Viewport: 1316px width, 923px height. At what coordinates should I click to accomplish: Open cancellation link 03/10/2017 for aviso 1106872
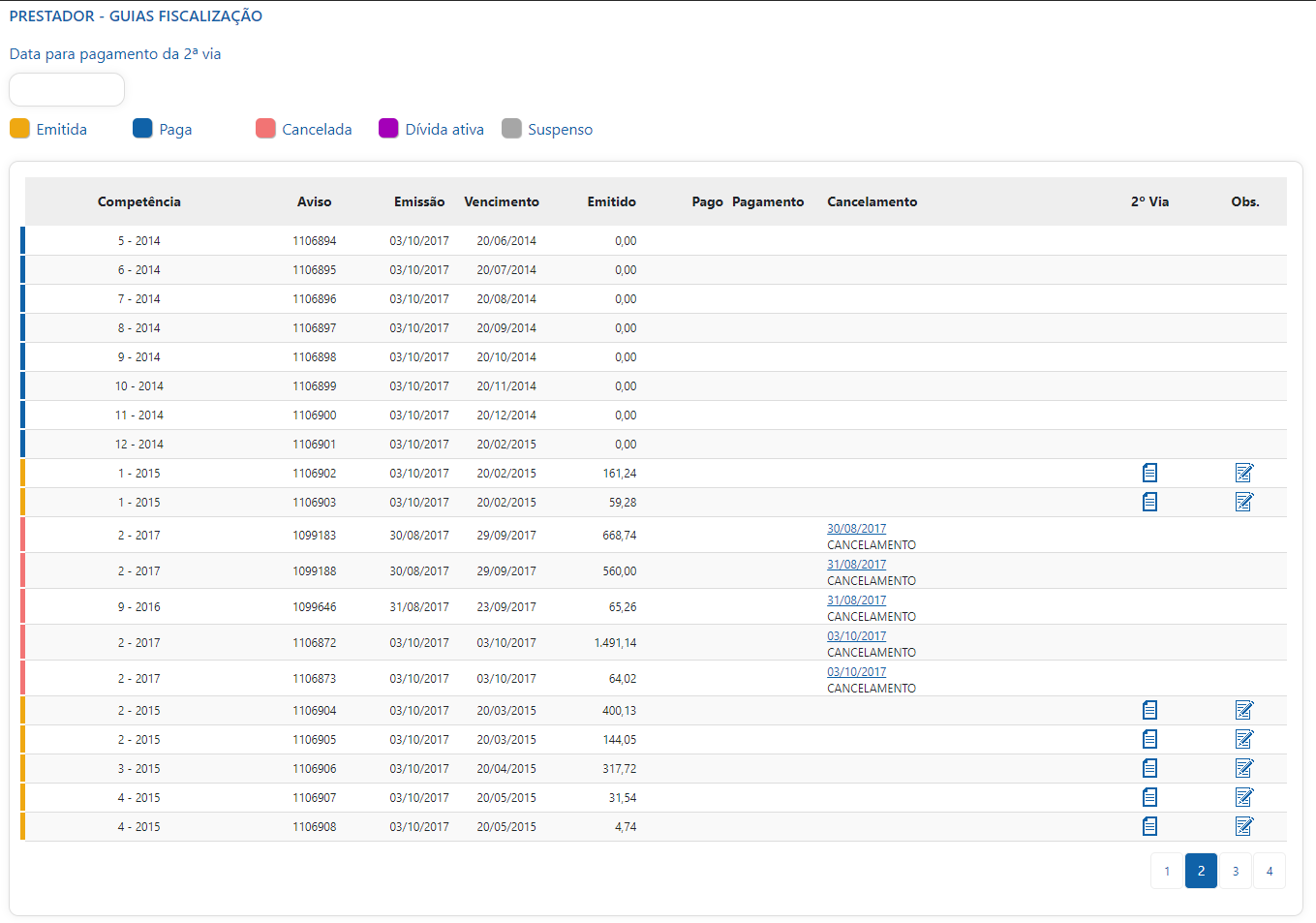point(856,636)
